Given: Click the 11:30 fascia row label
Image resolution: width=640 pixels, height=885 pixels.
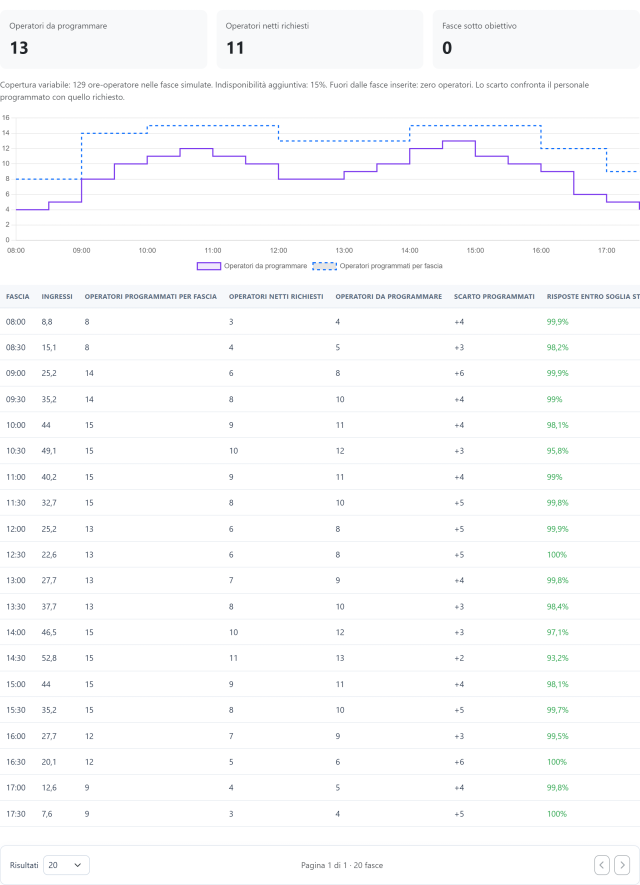Looking at the screenshot, I should tap(16, 503).
